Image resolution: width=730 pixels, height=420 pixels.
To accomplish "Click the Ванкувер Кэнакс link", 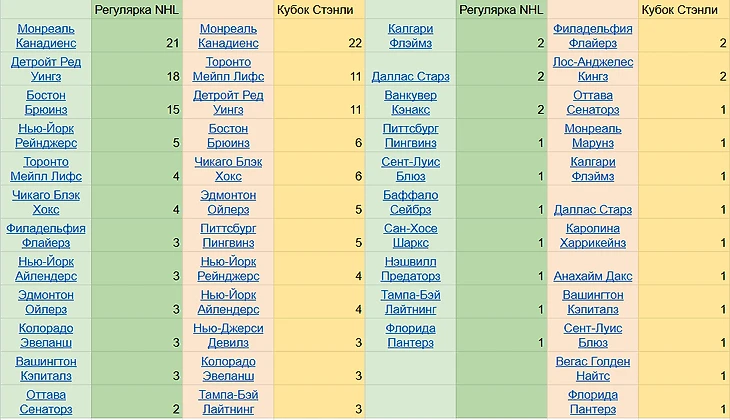I will point(411,102).
